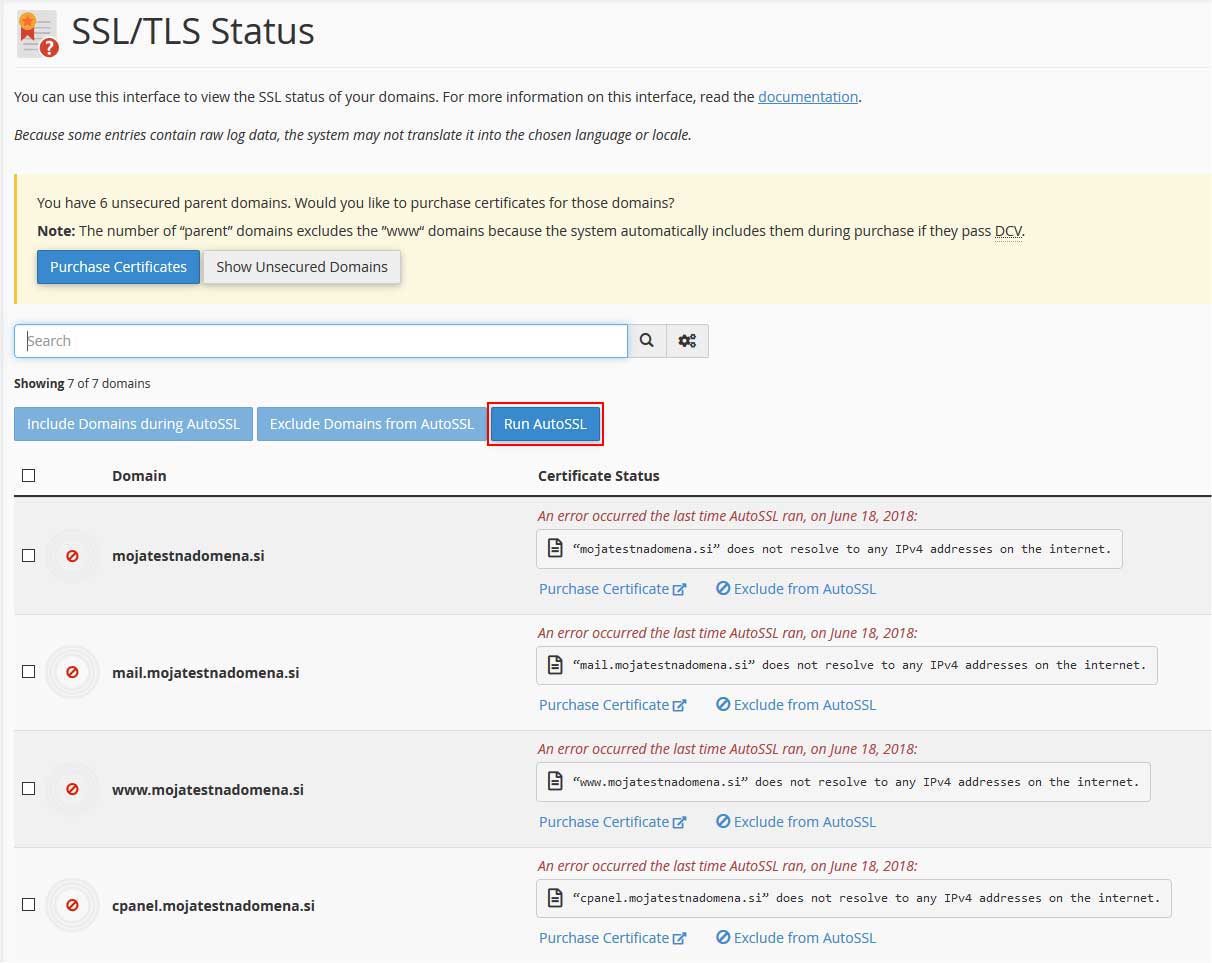Click the unsecured status icon for mail.mojatestnadomena.si

click(x=72, y=672)
